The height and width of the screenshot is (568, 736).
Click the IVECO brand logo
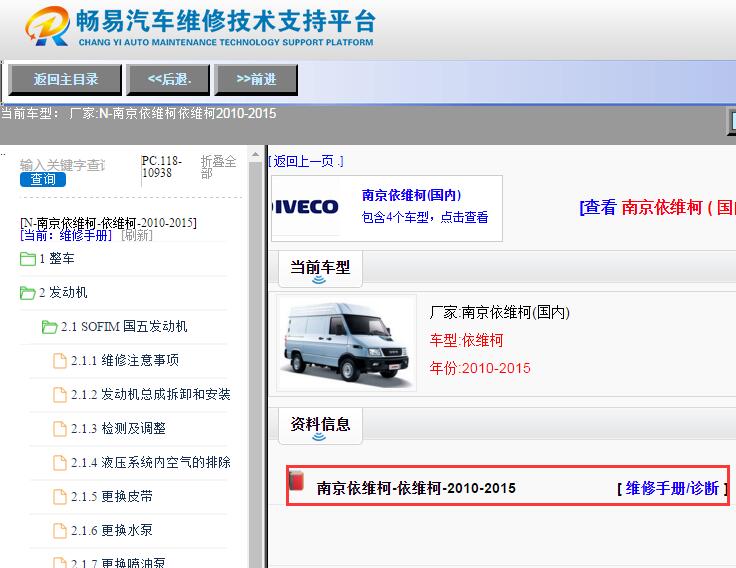point(306,207)
